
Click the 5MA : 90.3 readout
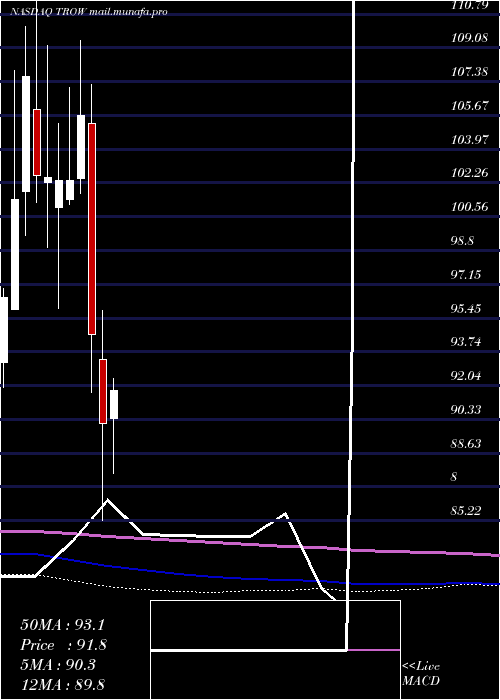tap(58, 665)
